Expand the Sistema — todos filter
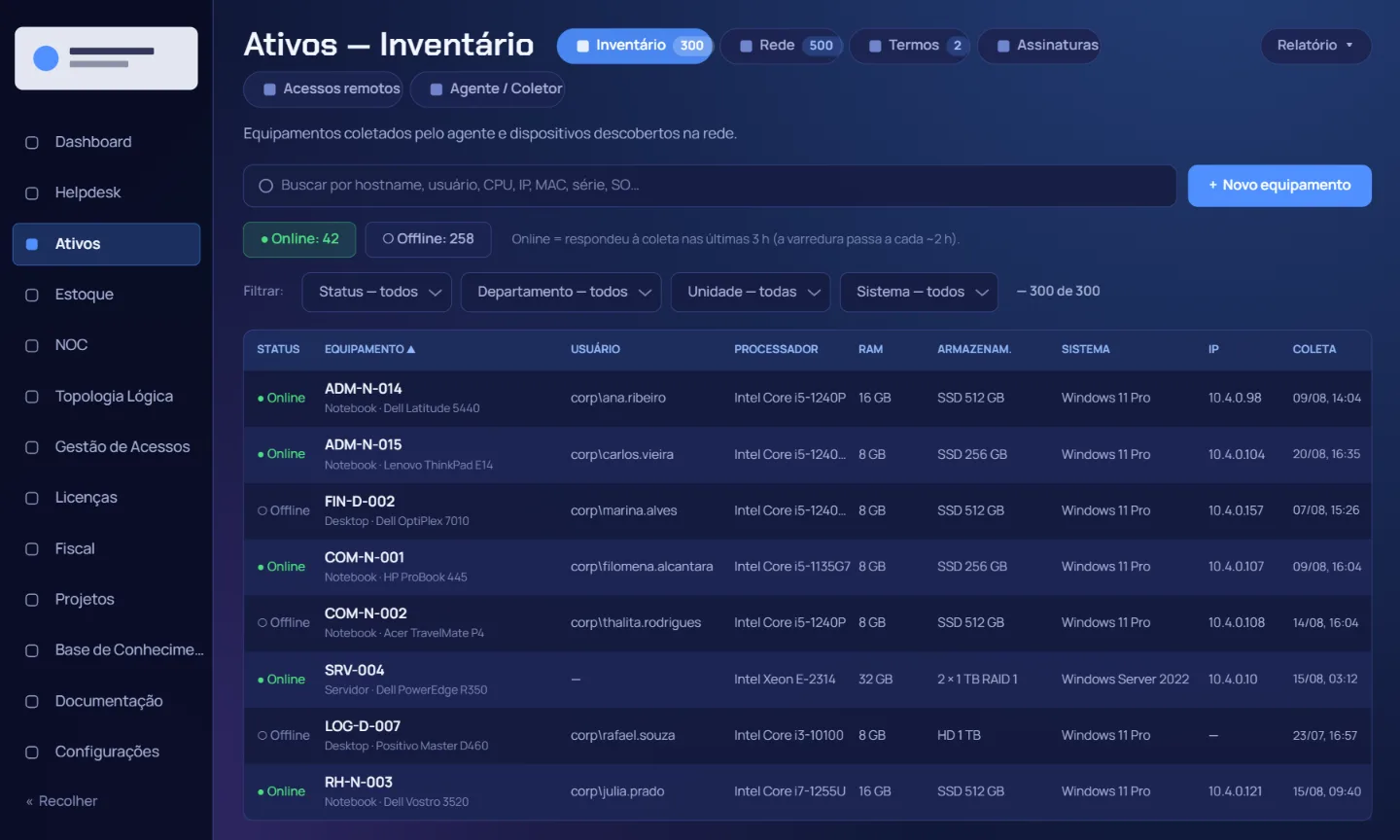 919,292
